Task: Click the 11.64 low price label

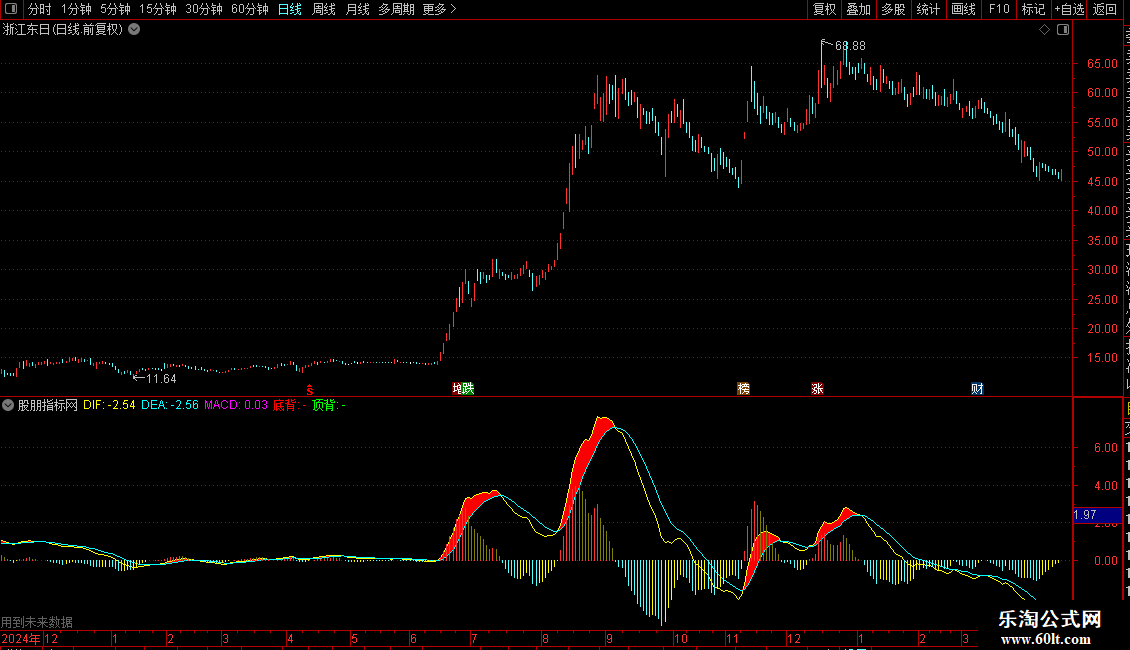Action: 161,378
